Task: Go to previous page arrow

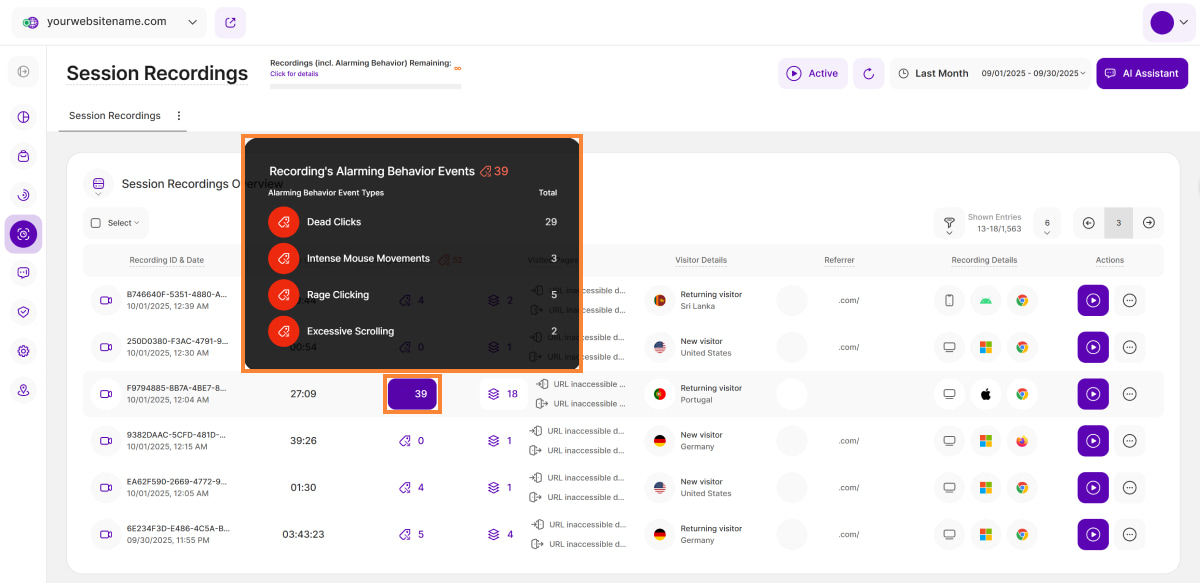Action: 1089,223
